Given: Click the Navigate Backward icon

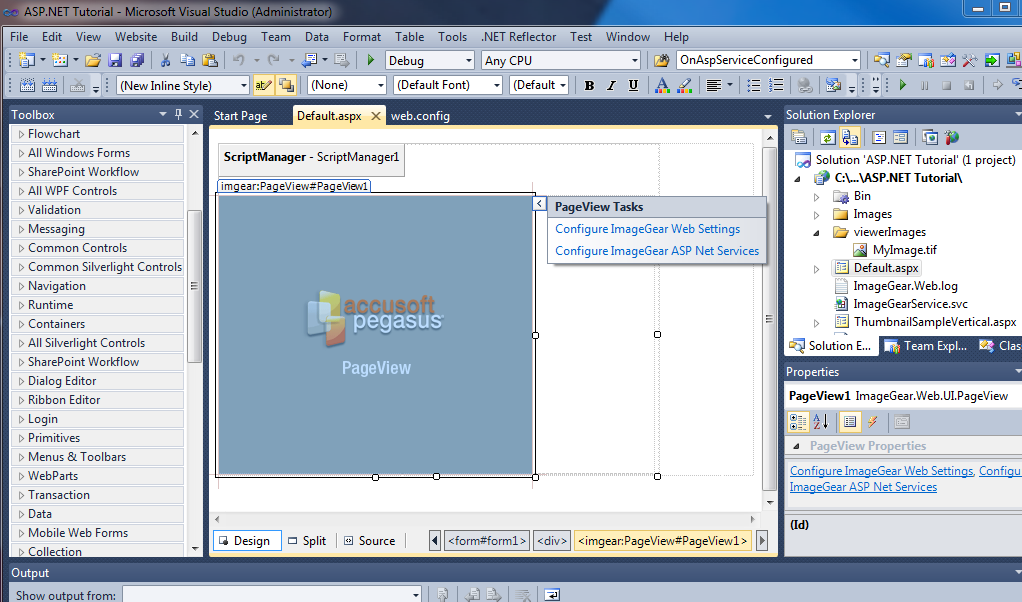Looking at the screenshot, I should [x=310, y=61].
